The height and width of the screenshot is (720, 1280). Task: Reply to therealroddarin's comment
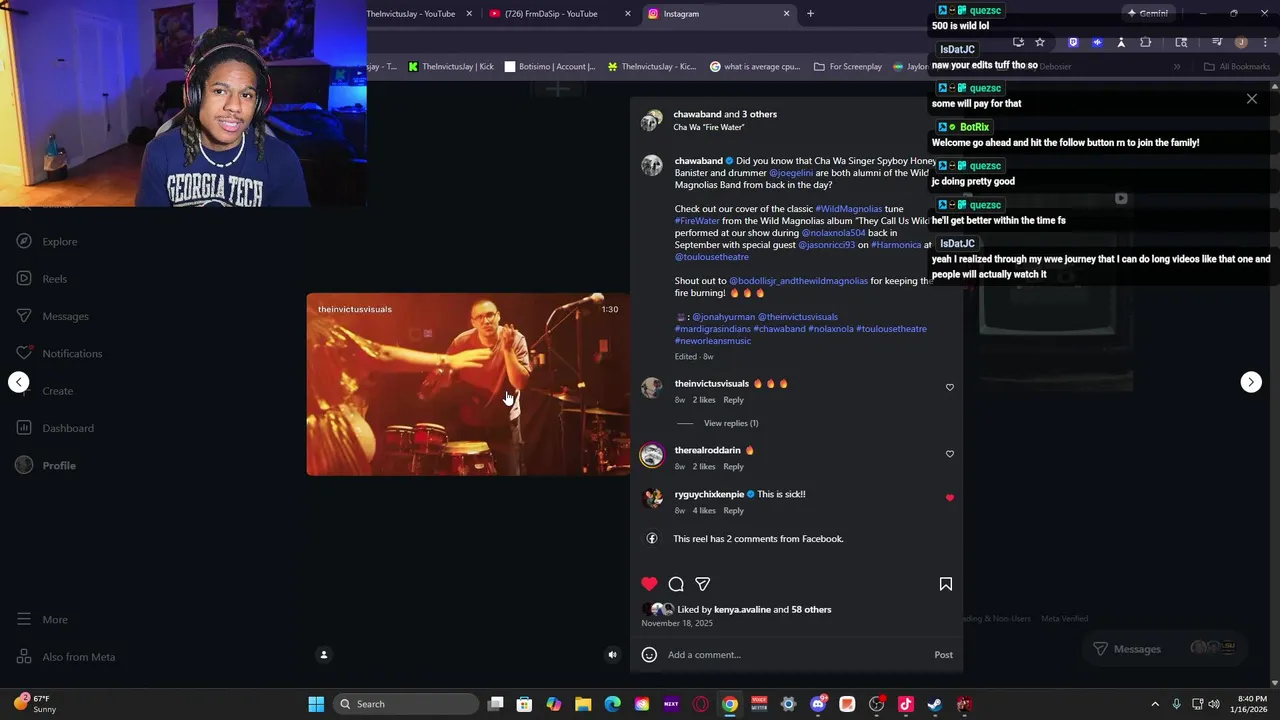tap(733, 467)
